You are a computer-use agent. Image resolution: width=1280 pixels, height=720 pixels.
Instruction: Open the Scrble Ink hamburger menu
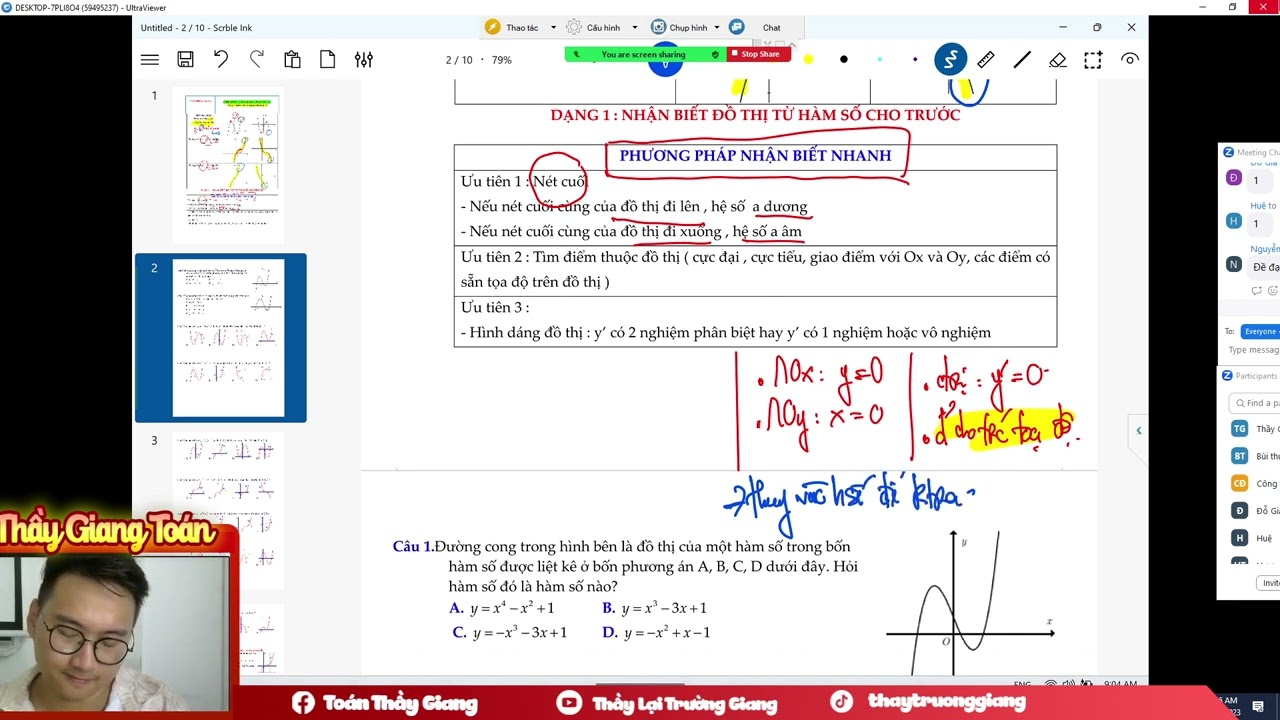pyautogui.click(x=150, y=60)
